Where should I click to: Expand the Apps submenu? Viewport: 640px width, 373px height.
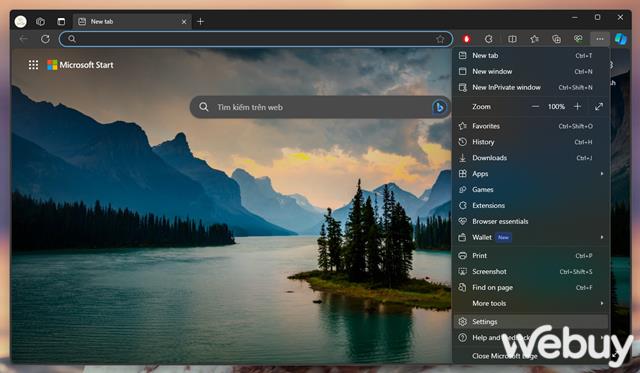pyautogui.click(x=531, y=174)
